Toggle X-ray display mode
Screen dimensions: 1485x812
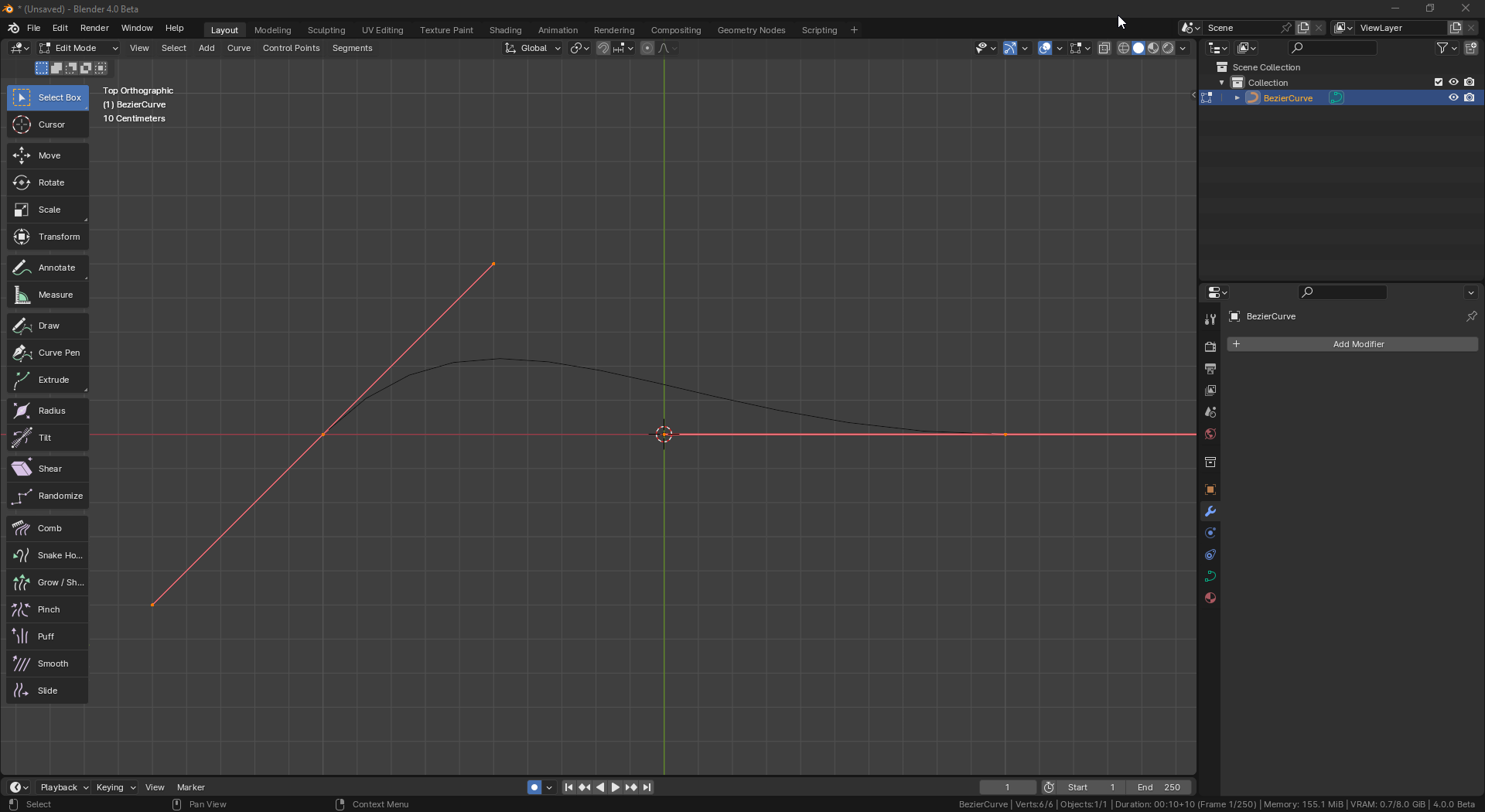coord(1104,48)
